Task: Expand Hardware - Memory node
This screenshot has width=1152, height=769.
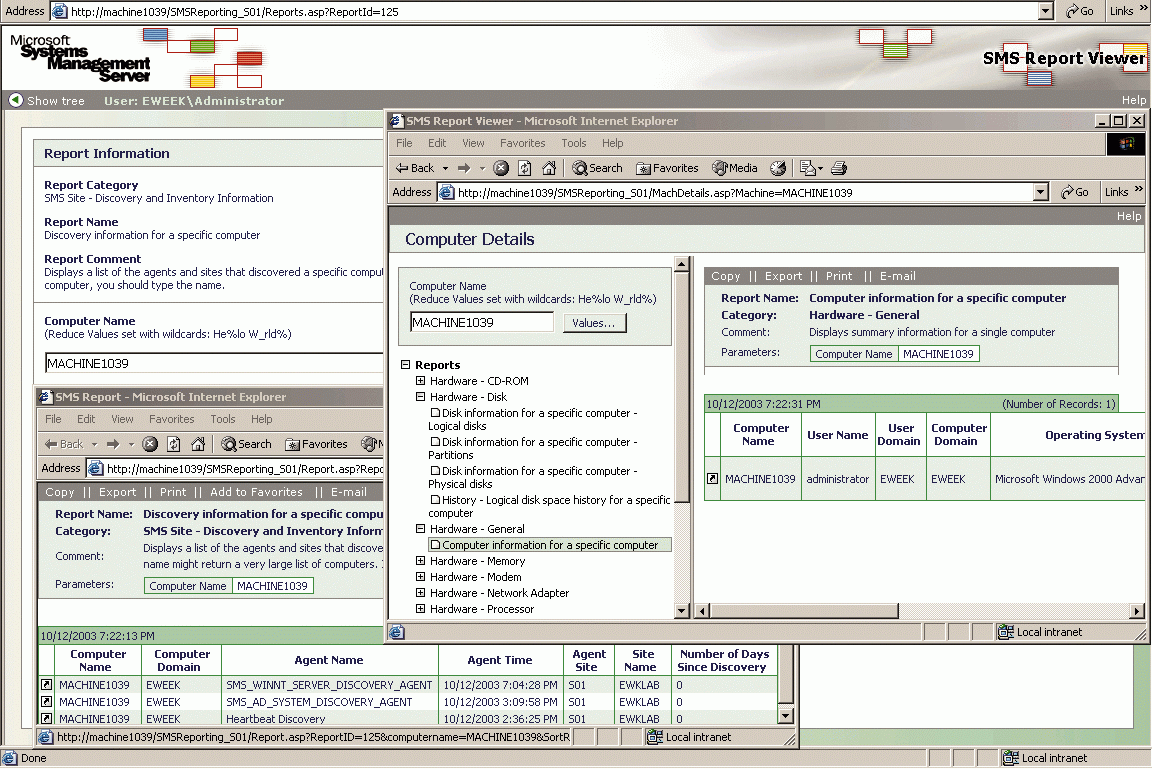Action: coord(420,561)
